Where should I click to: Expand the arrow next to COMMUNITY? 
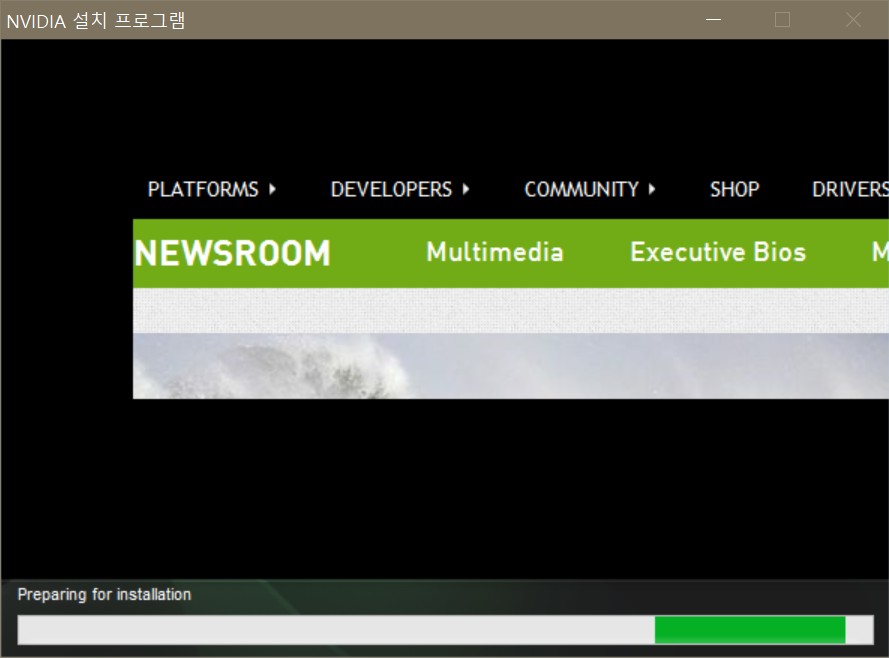pyautogui.click(x=652, y=189)
